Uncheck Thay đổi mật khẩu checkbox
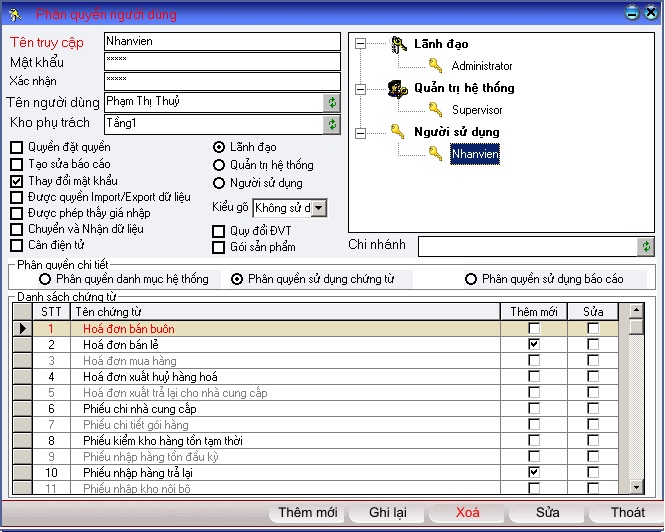The height and width of the screenshot is (532, 666). (x=17, y=182)
